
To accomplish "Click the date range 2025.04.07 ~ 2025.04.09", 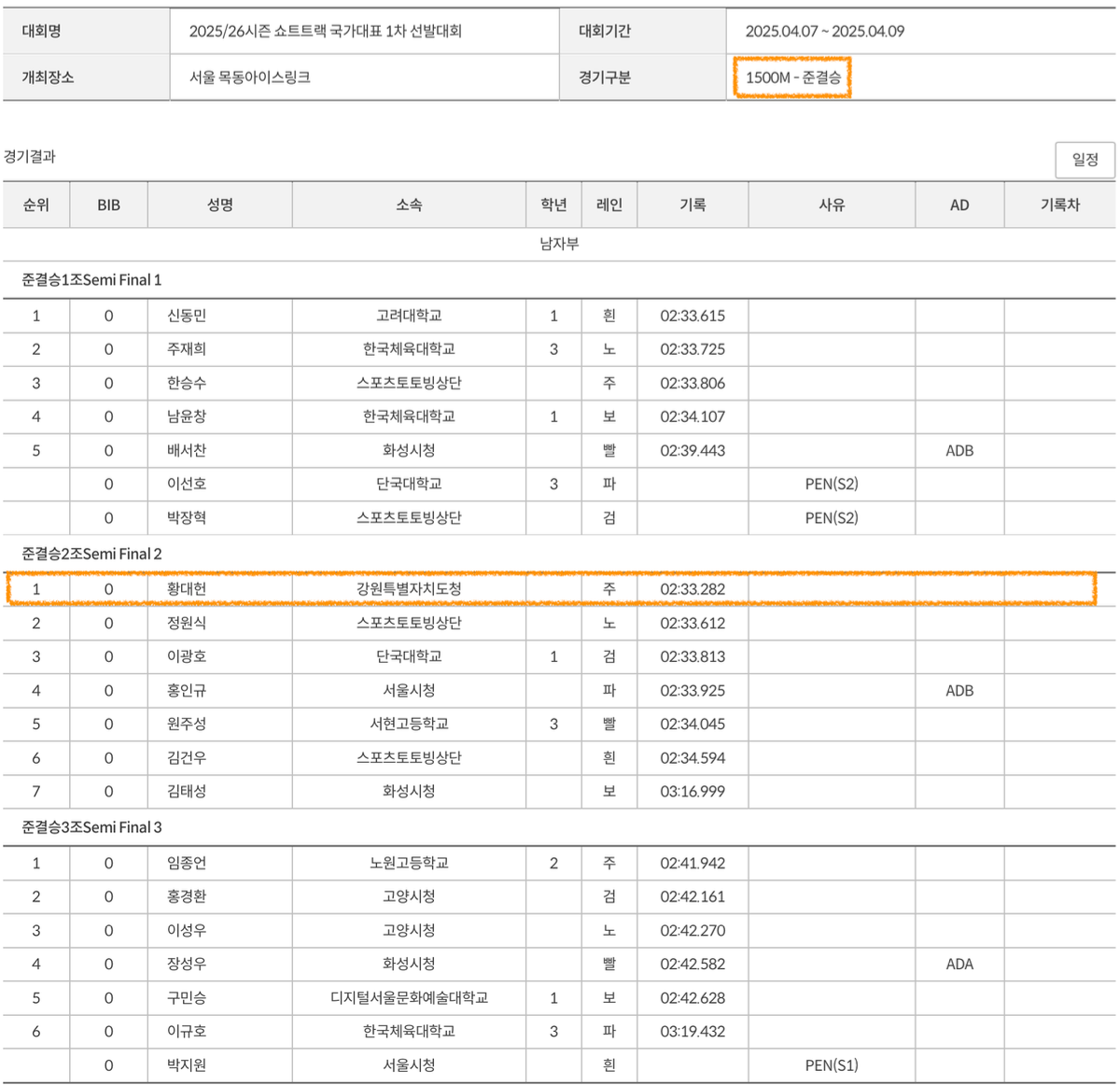I will point(824,31).
